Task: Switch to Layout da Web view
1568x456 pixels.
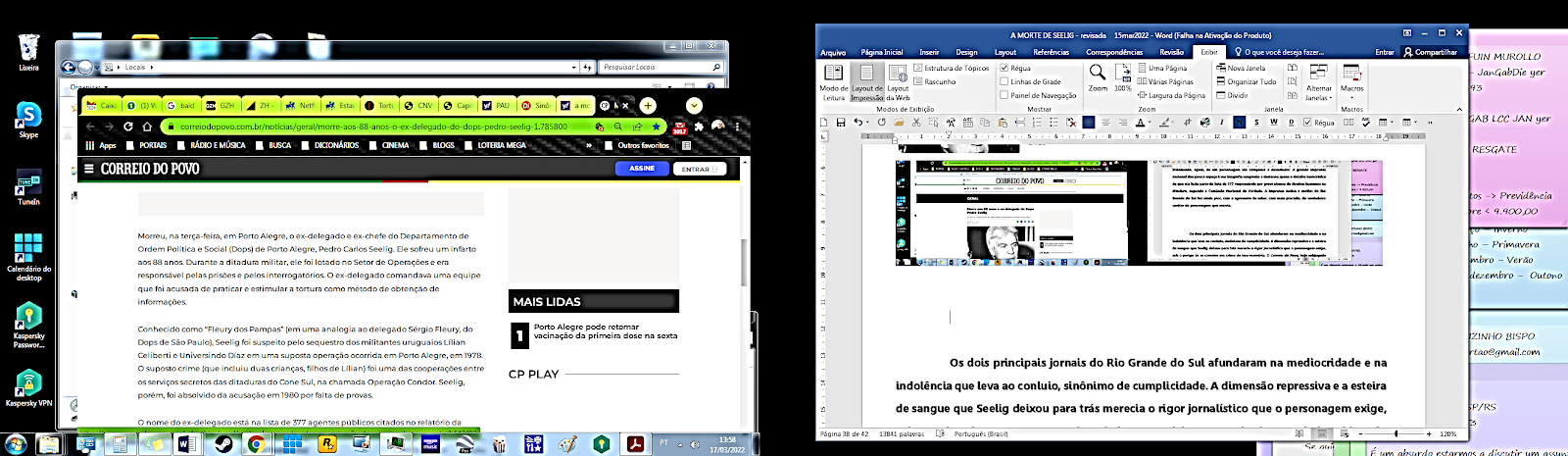Action: click(x=898, y=82)
